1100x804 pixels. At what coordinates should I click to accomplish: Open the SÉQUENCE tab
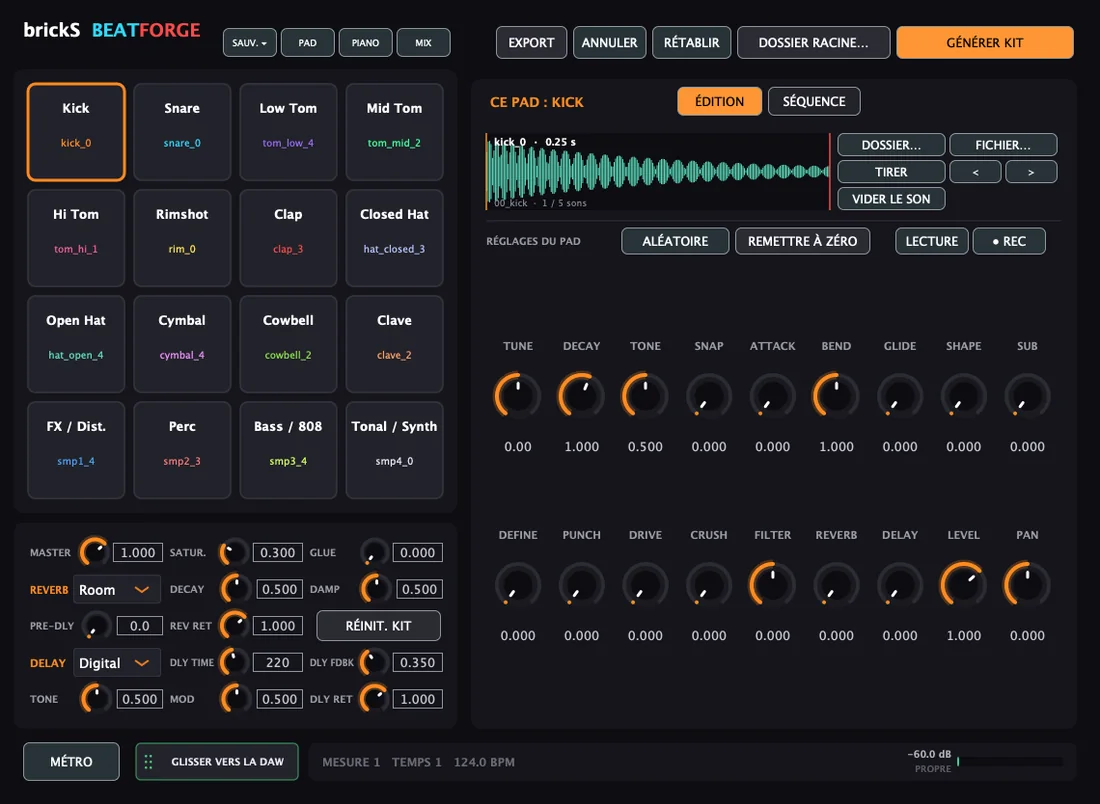814,102
